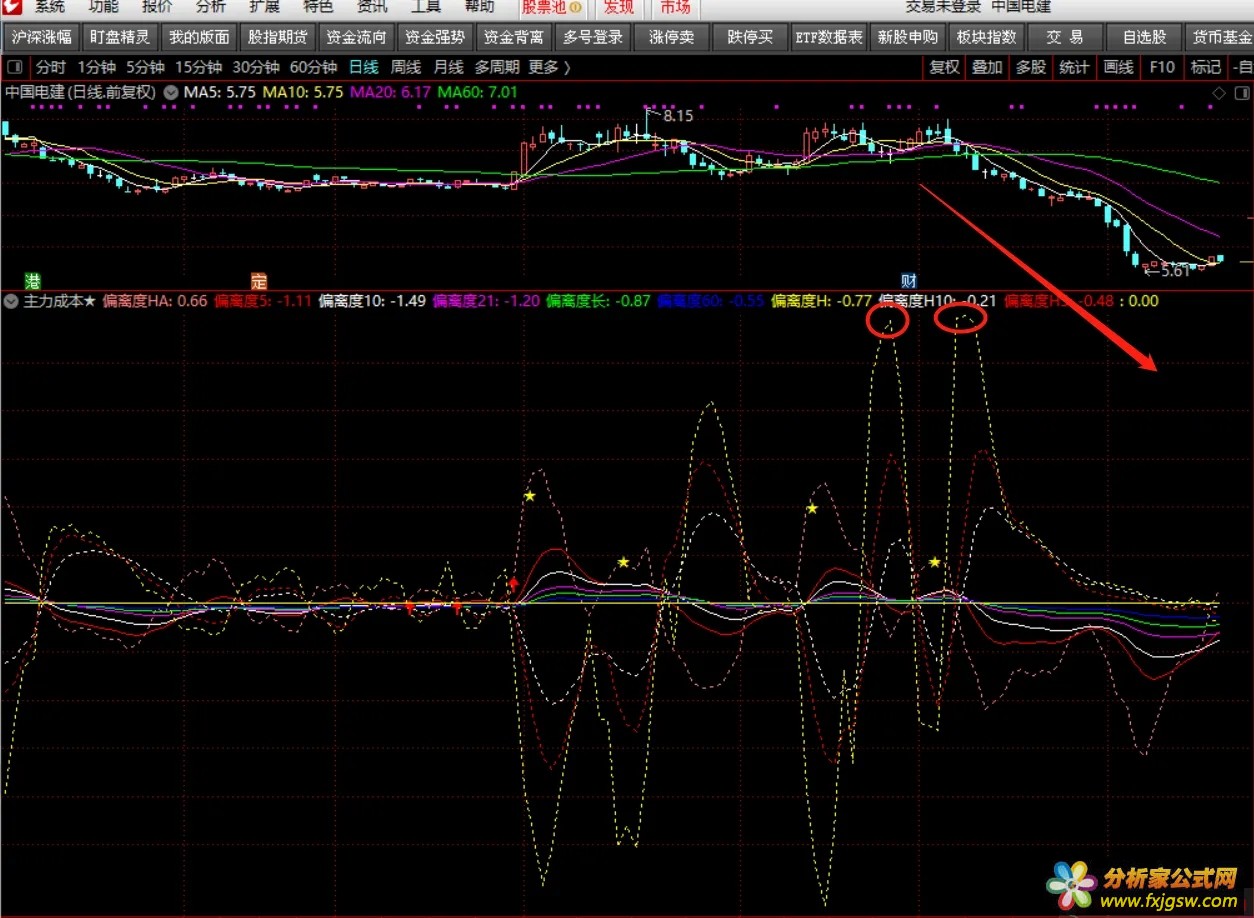This screenshot has width=1254, height=918.
Task: Open the 扩展 menu
Action: tap(264, 6)
